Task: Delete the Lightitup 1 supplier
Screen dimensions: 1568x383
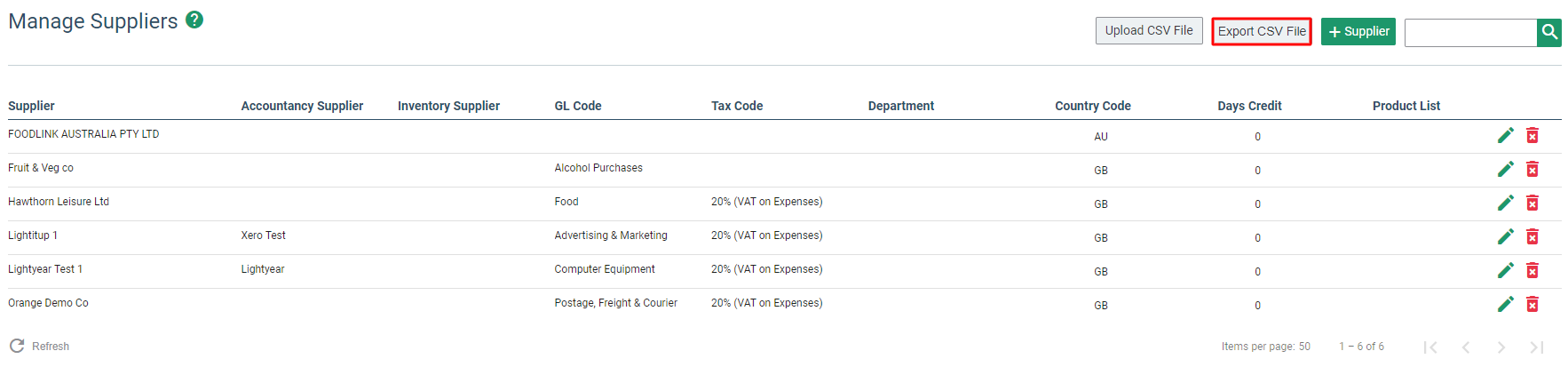Action: click(1532, 236)
